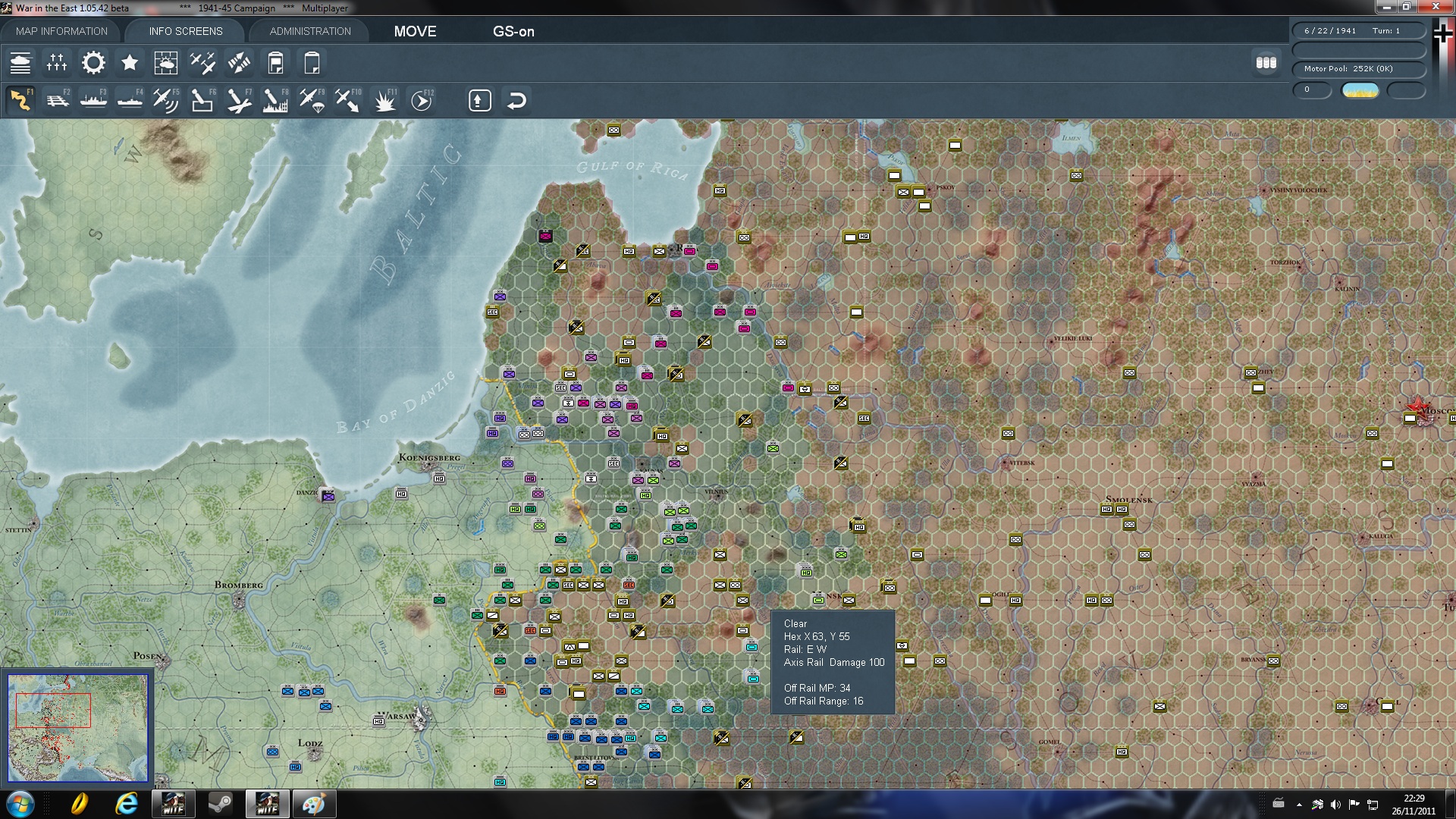Viewport: 1456px width, 819px height.
Task: Select F2 rail move mode
Action: pos(57,100)
